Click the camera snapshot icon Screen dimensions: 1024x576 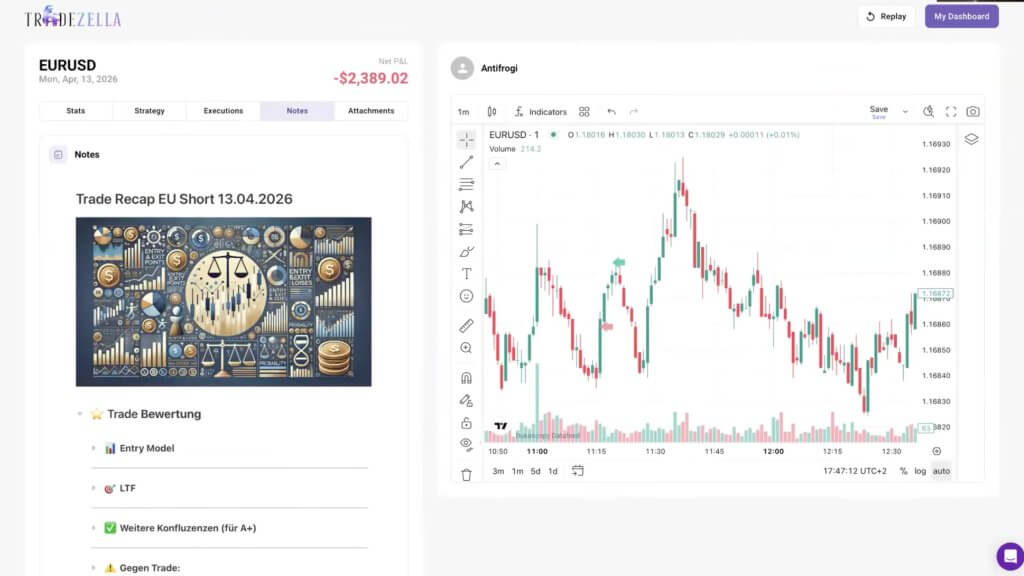point(974,112)
